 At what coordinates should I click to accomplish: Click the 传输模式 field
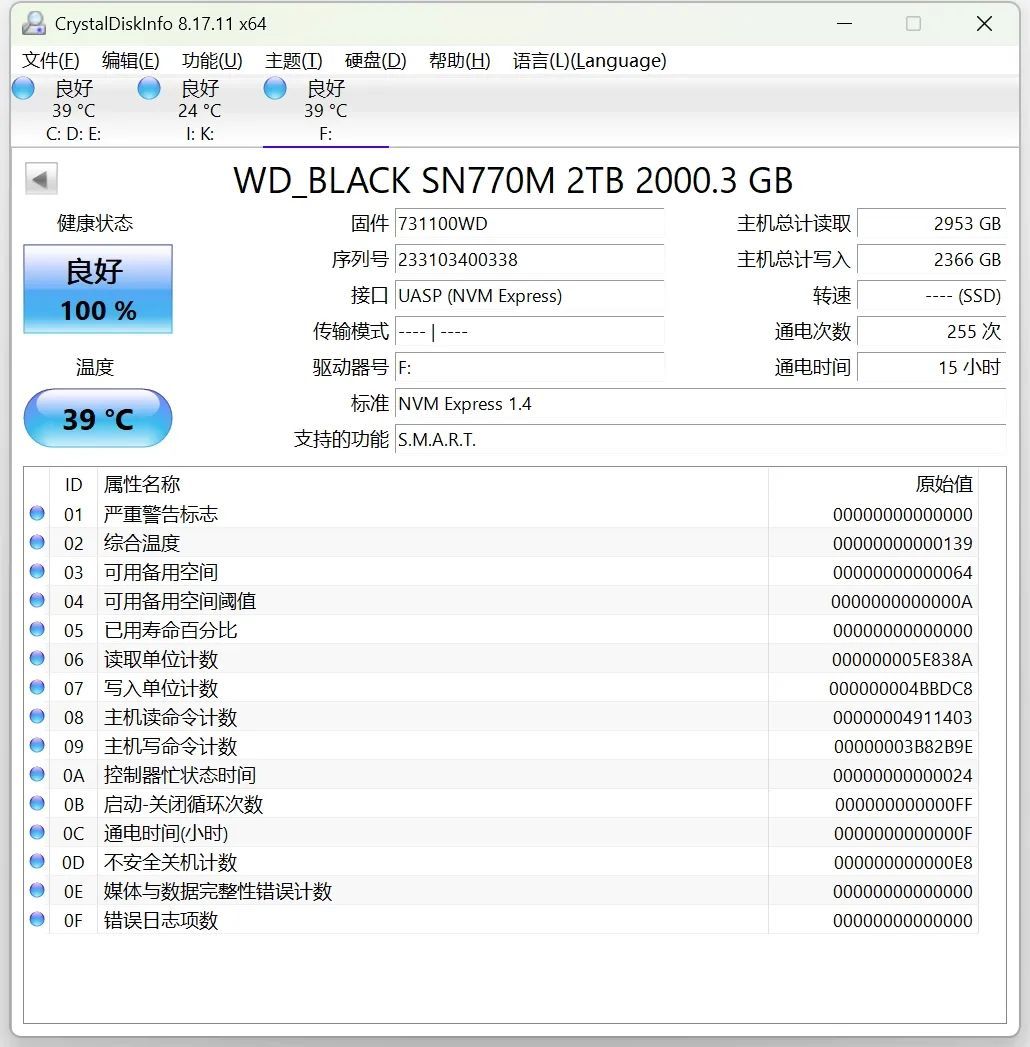tap(529, 331)
